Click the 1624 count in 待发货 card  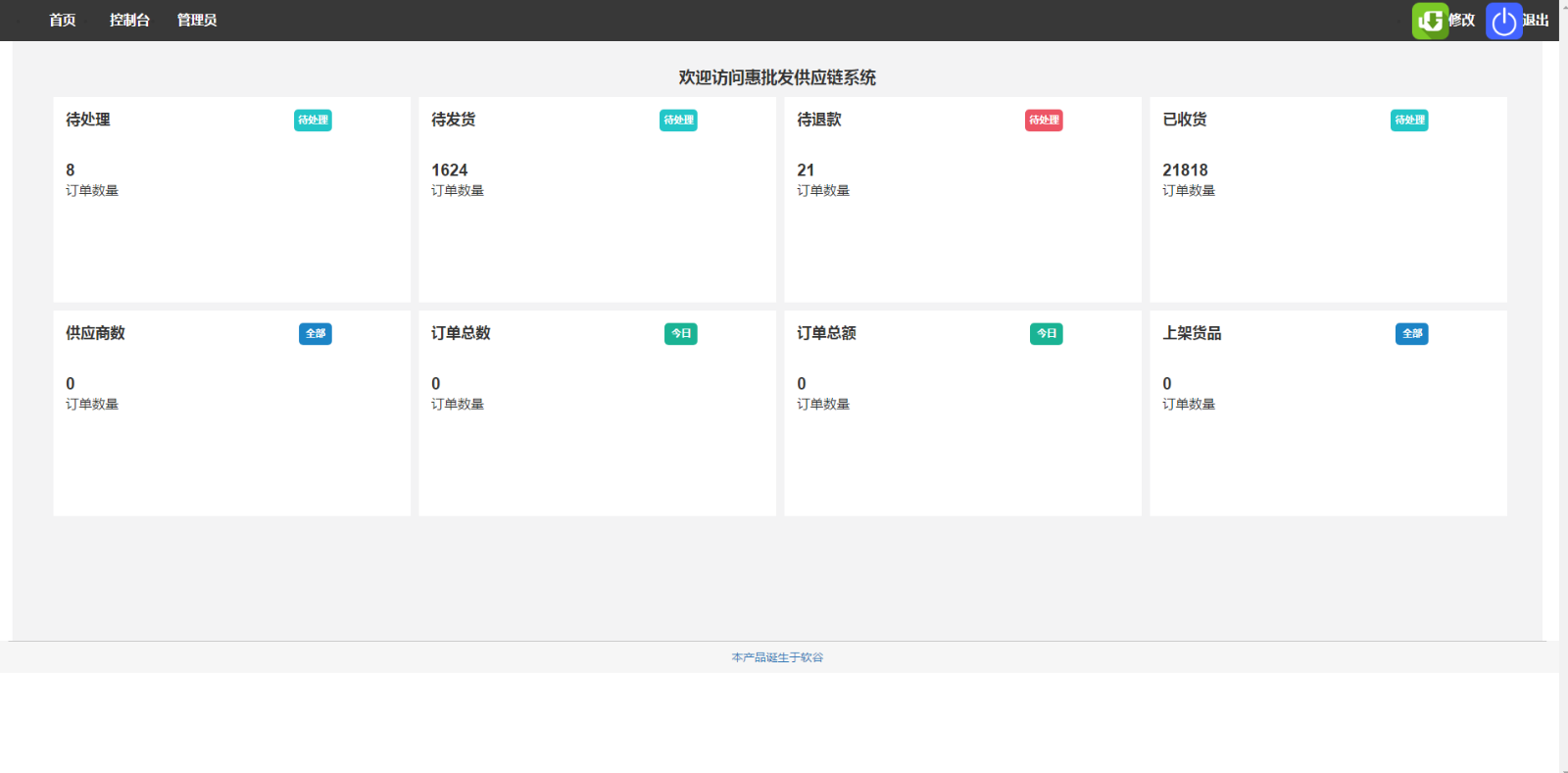[x=450, y=170]
